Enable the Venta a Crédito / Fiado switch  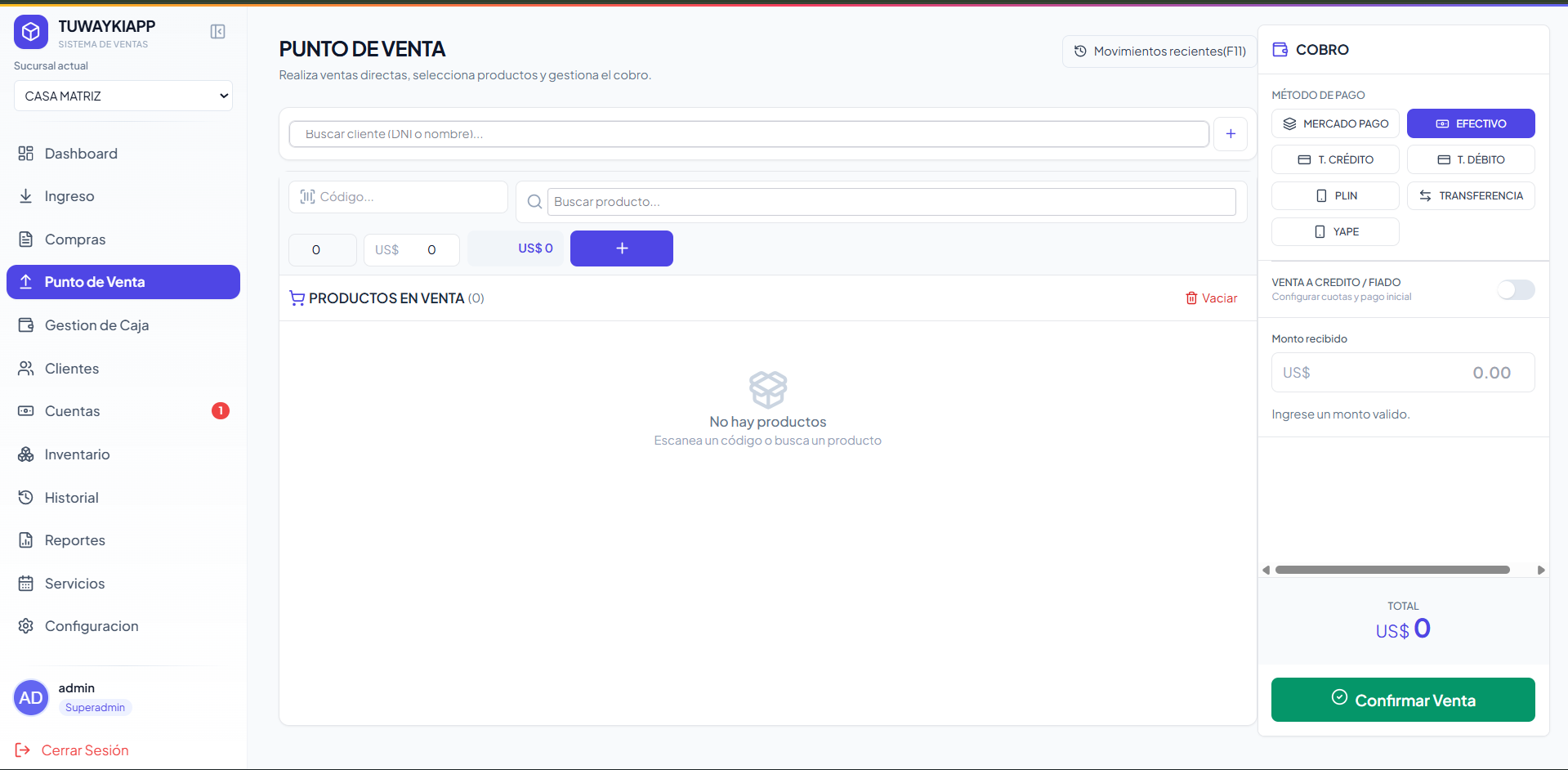(1516, 289)
